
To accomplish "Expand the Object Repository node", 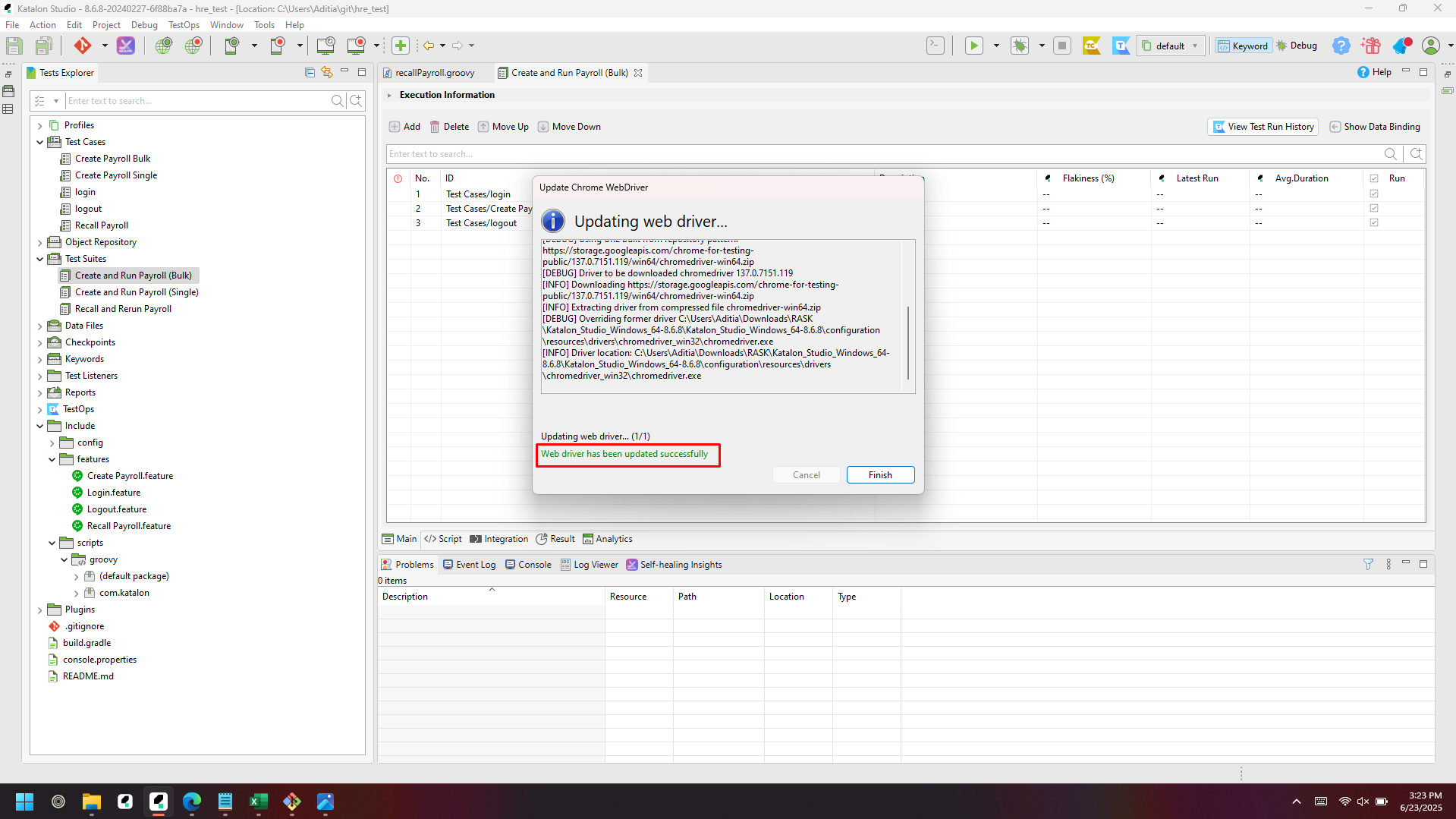I will point(39,242).
